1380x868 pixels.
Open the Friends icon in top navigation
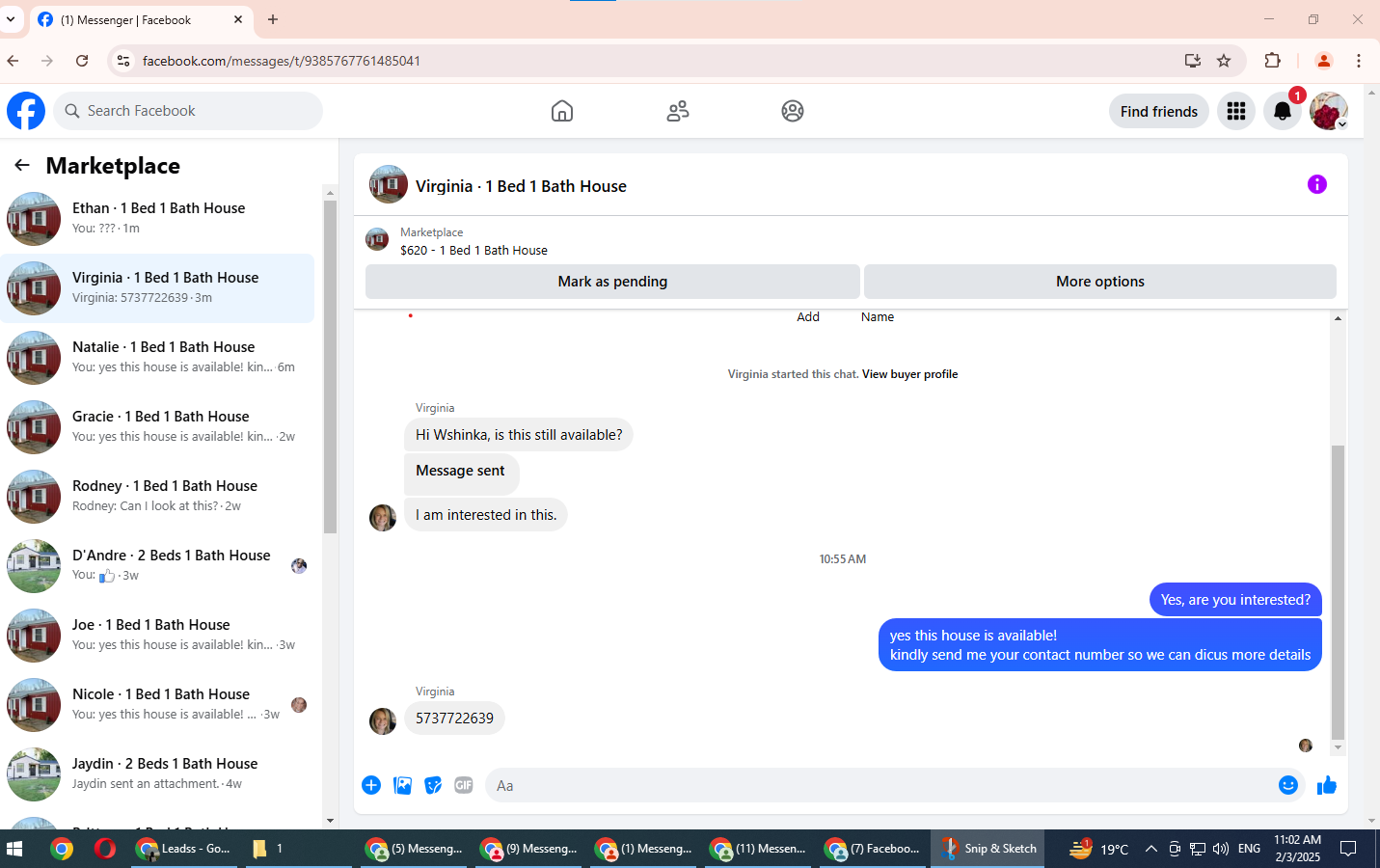[678, 111]
